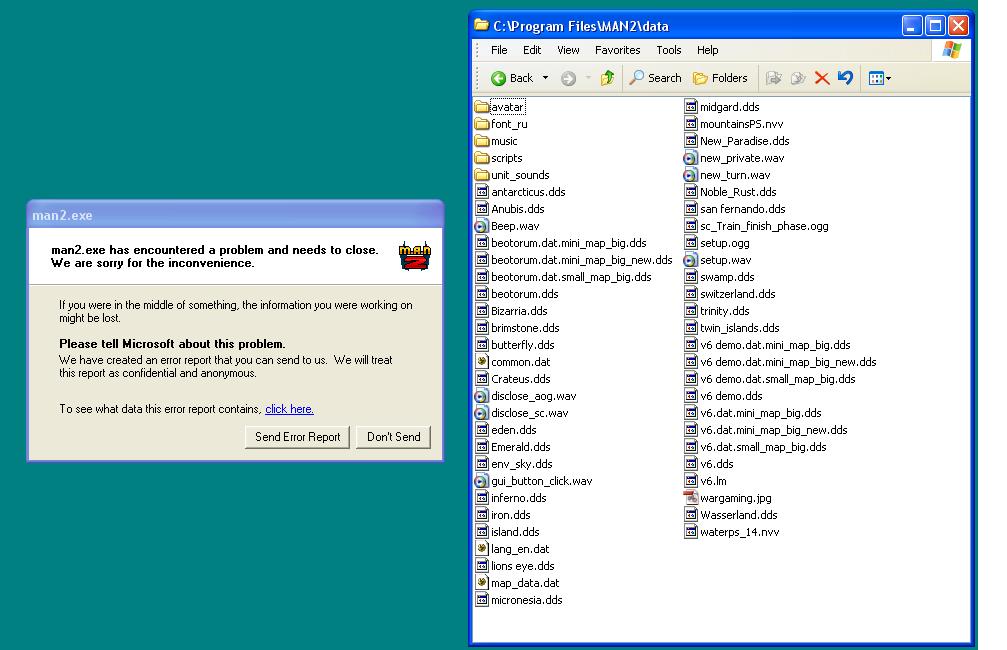
Task: Select setup.wav audio file icon
Action: 690,260
